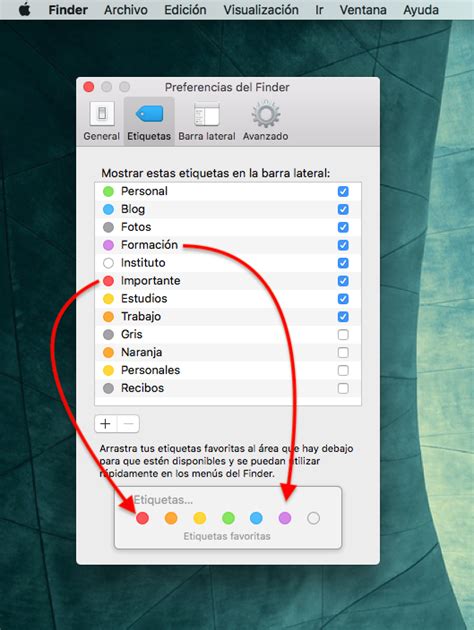This screenshot has width=474, height=630.
Task: Open the Ayuda menu
Action: coord(421,10)
